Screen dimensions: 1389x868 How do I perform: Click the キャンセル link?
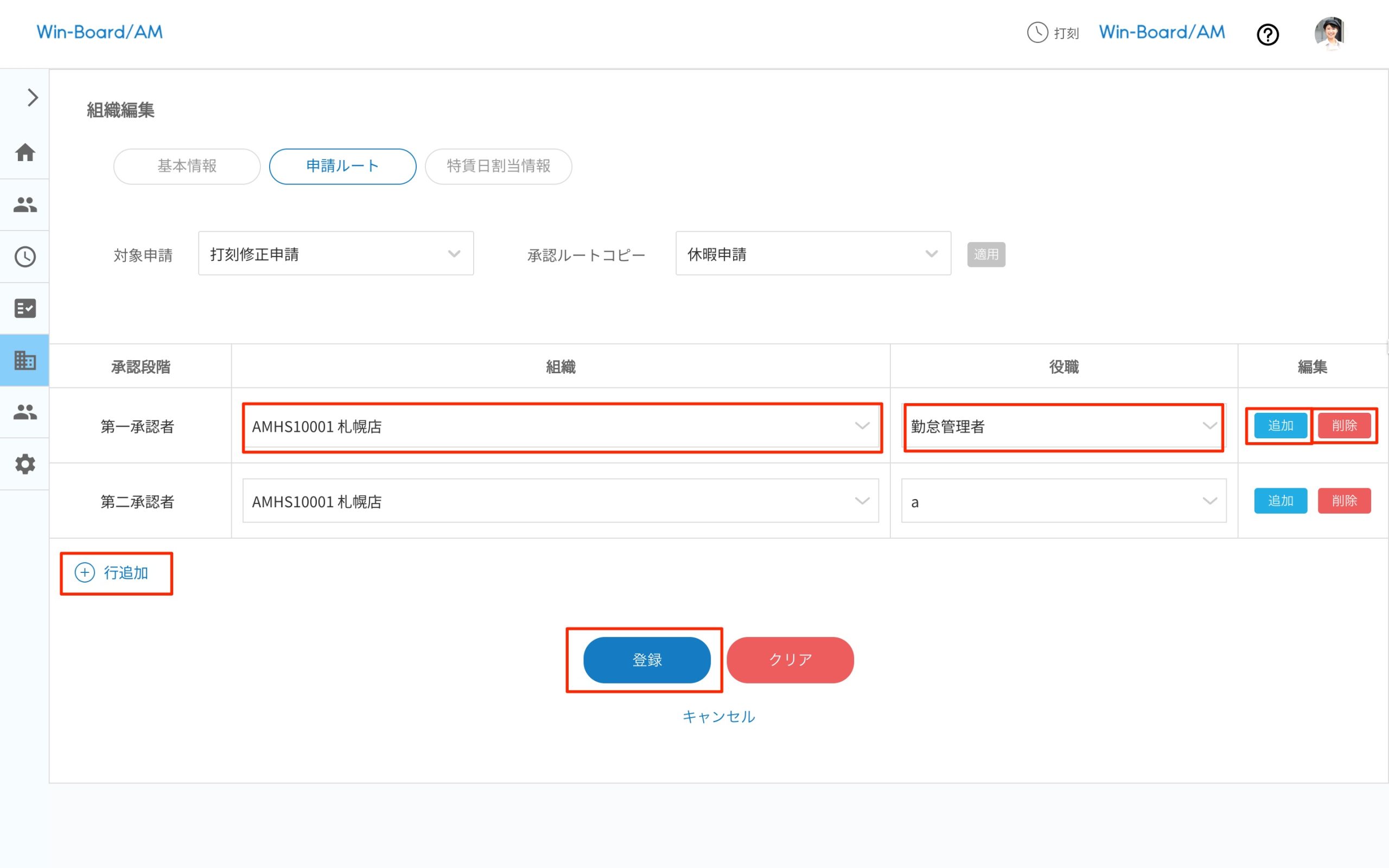click(718, 717)
